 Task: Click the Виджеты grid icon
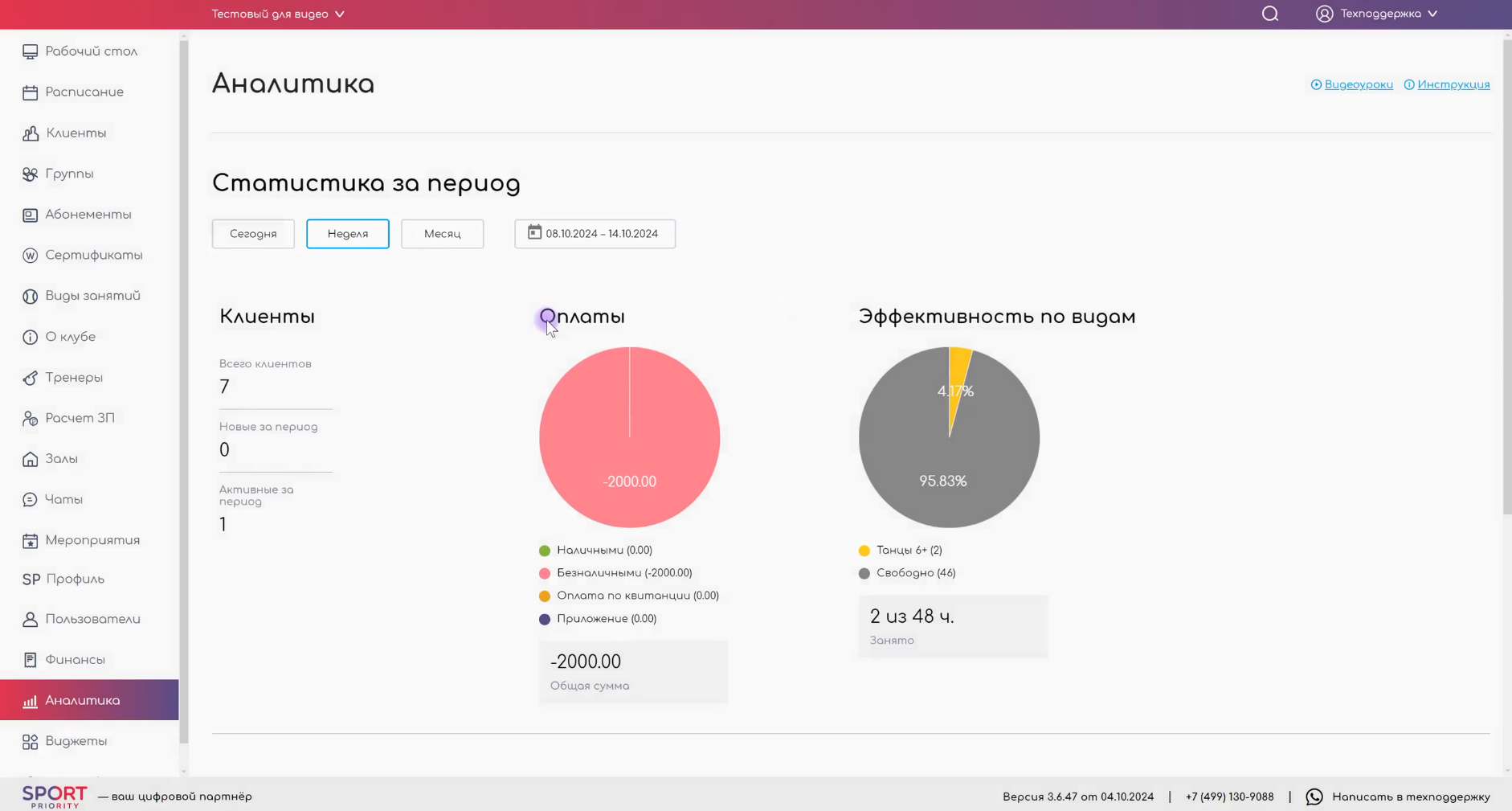[30, 741]
